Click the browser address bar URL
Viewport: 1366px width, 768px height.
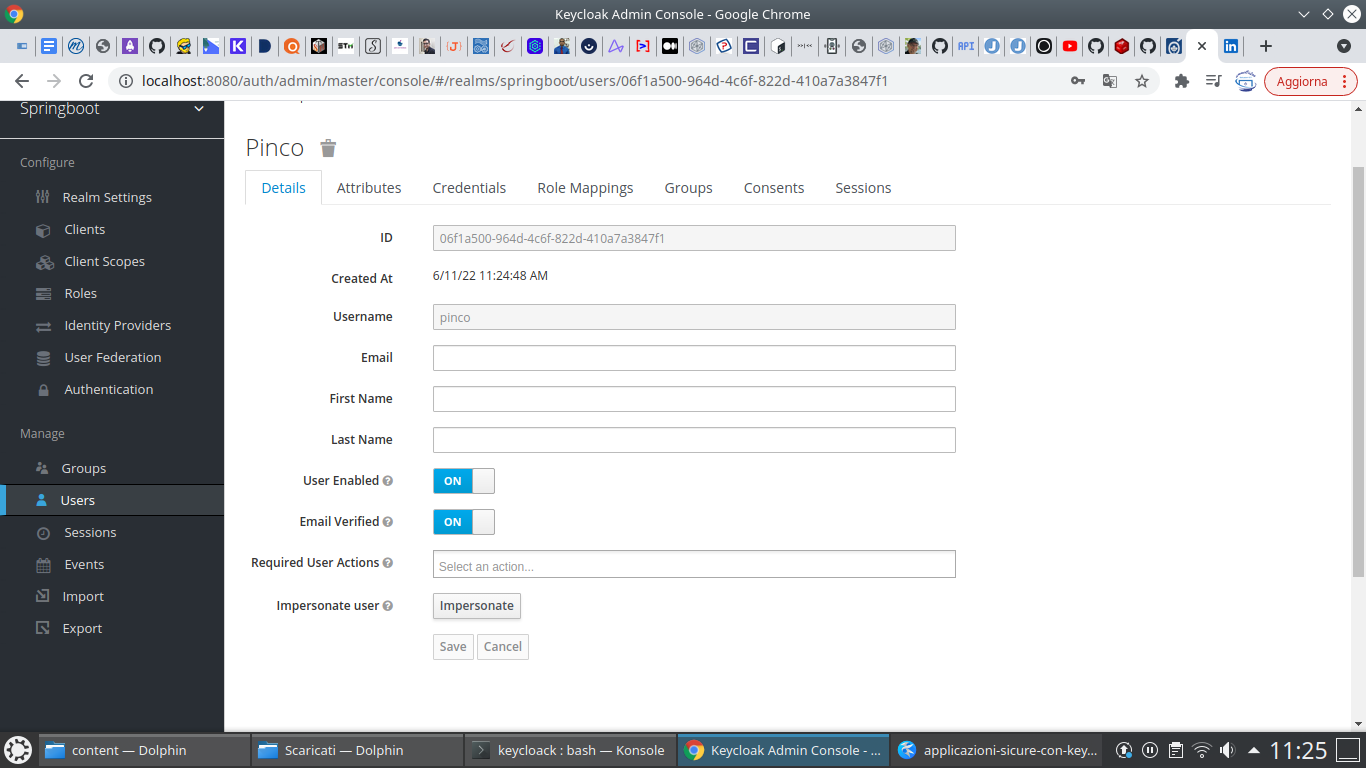tap(515, 82)
